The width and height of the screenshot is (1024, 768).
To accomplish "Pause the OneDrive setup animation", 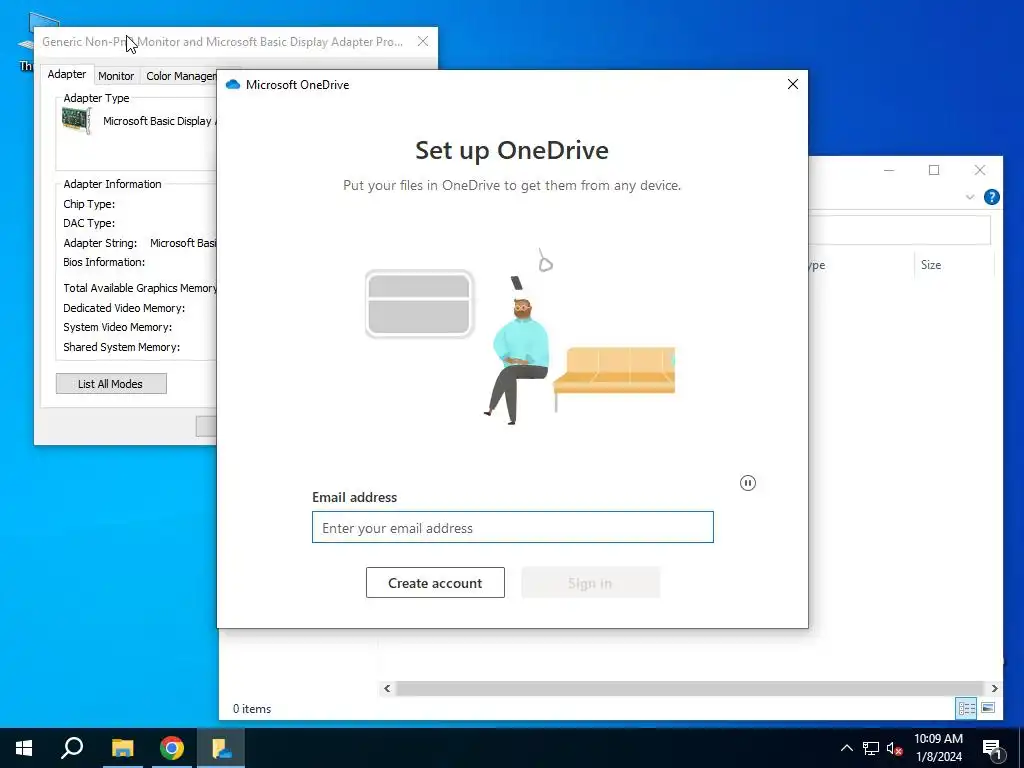I will coord(748,483).
